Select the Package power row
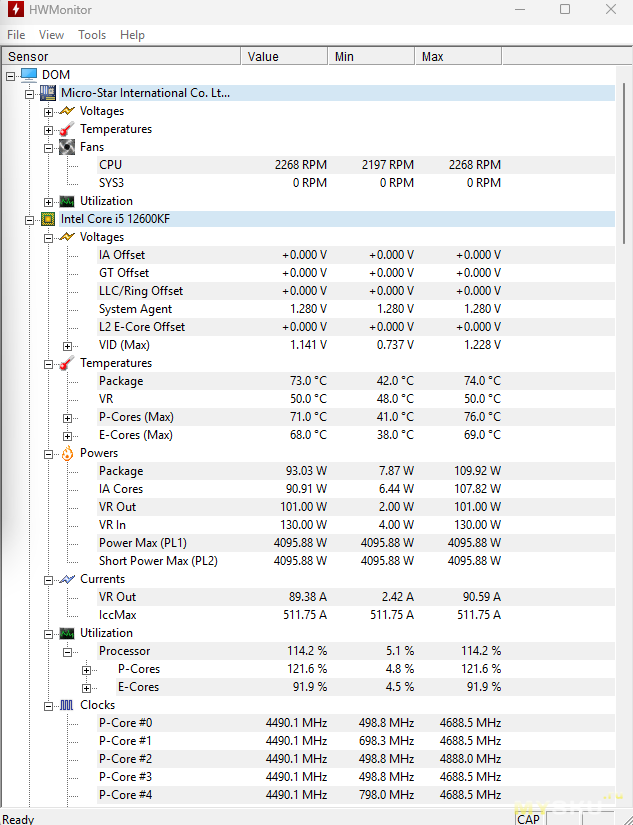633x825 pixels. tap(121, 471)
